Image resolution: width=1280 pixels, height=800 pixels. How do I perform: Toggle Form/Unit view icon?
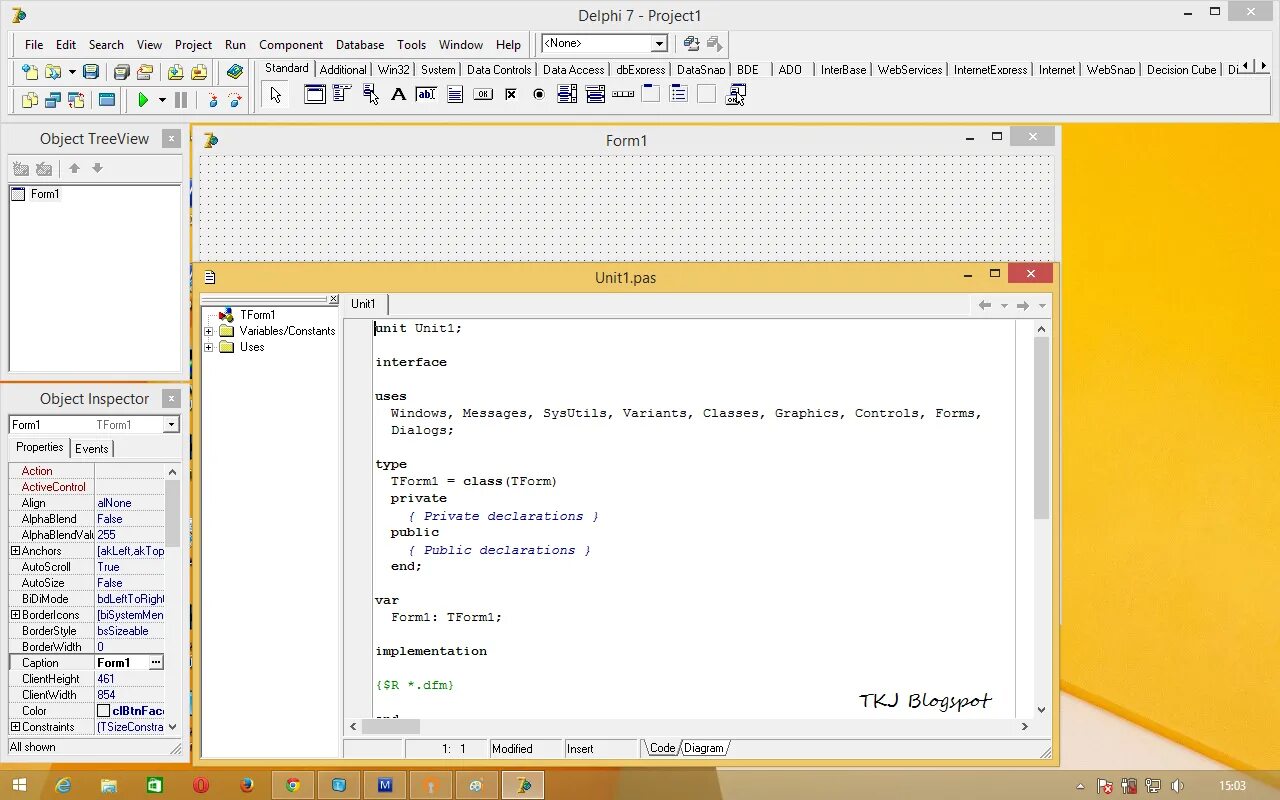pyautogui.click(x=76, y=100)
